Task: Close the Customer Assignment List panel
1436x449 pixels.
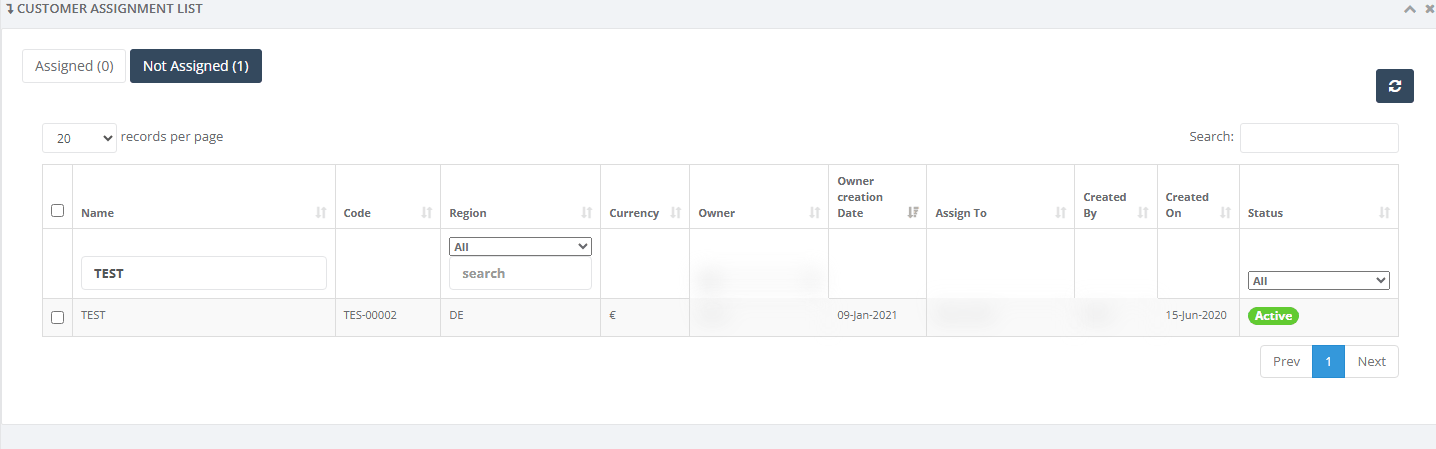Action: pos(1427,9)
